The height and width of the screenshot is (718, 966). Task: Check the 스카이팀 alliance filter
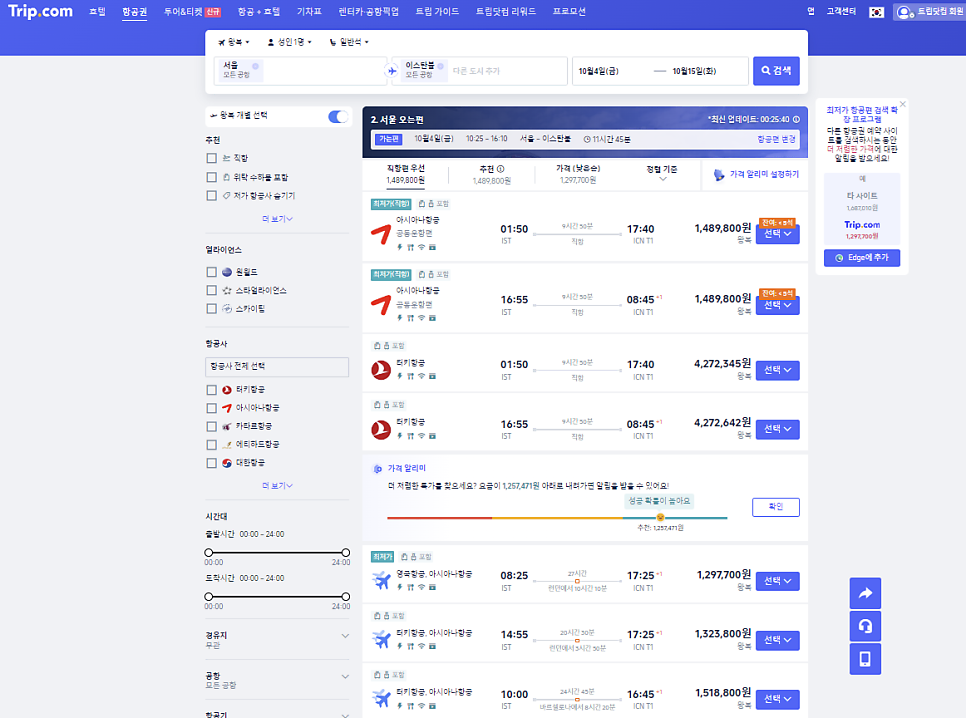(211, 309)
